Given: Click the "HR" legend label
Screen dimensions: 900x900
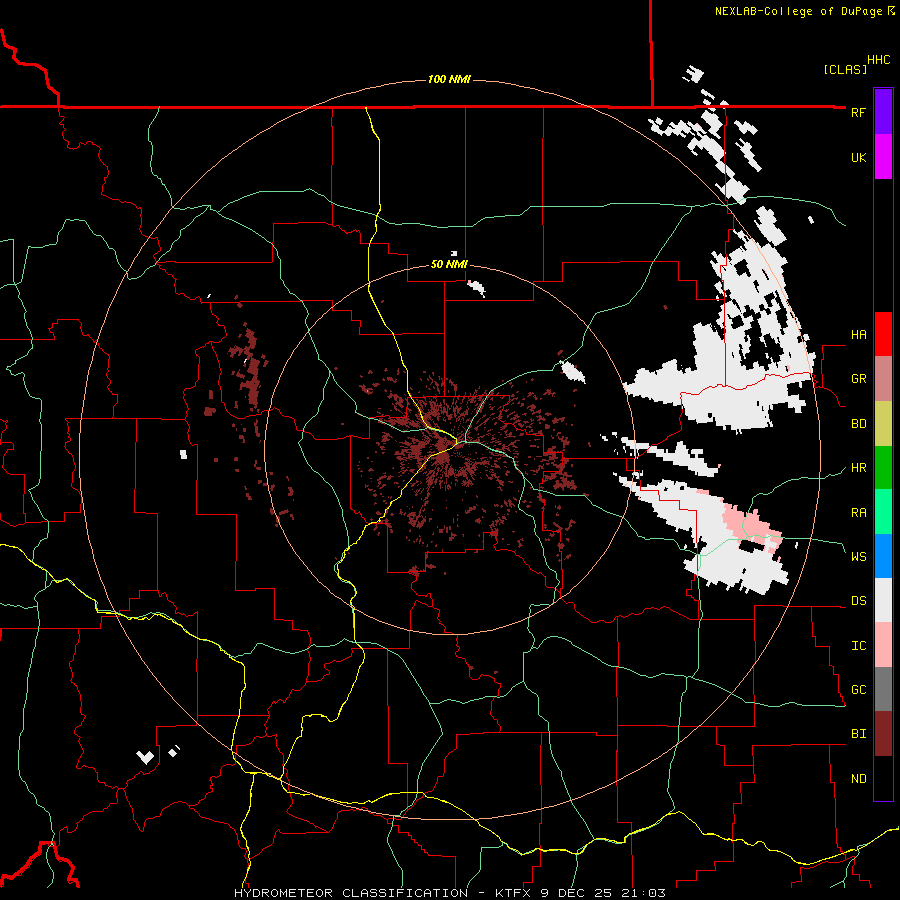Looking at the screenshot, I should coord(858,468).
